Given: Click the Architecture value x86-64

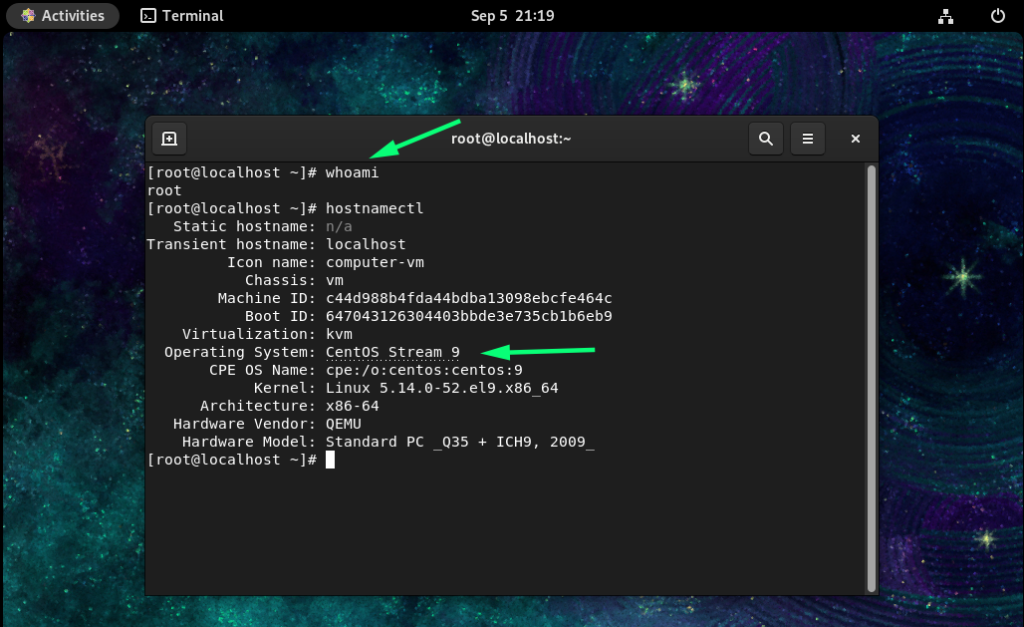Looking at the screenshot, I should click(x=352, y=406).
